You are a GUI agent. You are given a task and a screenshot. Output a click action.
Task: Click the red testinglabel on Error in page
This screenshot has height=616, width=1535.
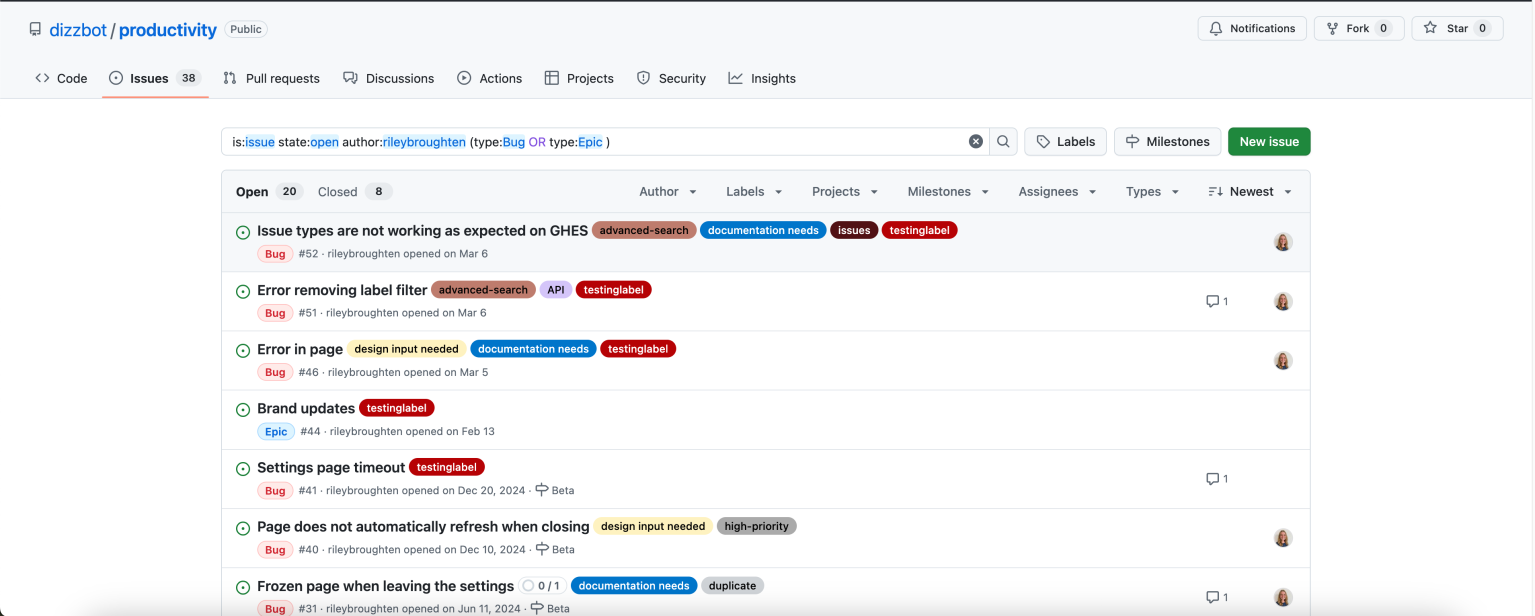pos(638,349)
